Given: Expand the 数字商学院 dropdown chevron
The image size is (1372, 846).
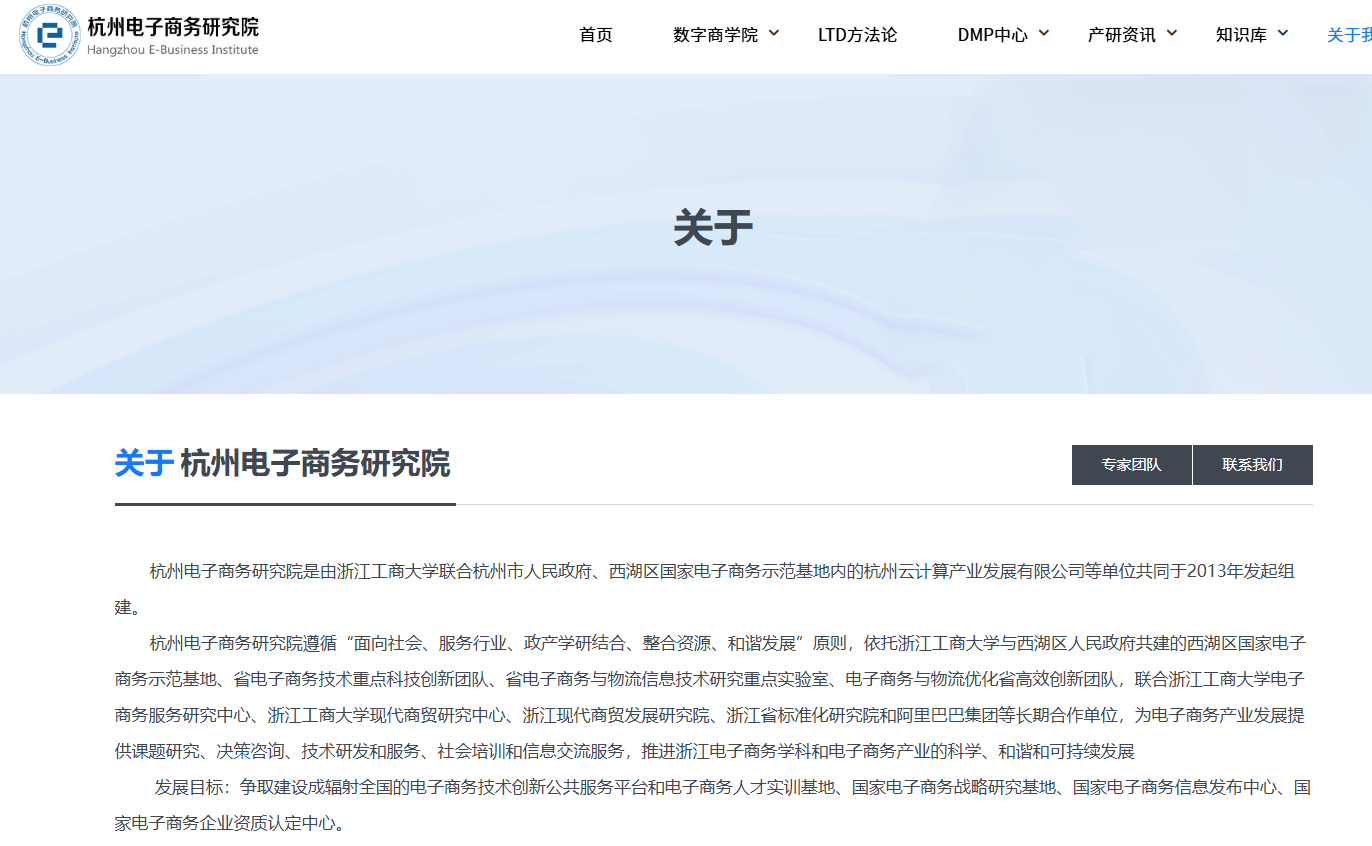Looking at the screenshot, I should pos(774,33).
